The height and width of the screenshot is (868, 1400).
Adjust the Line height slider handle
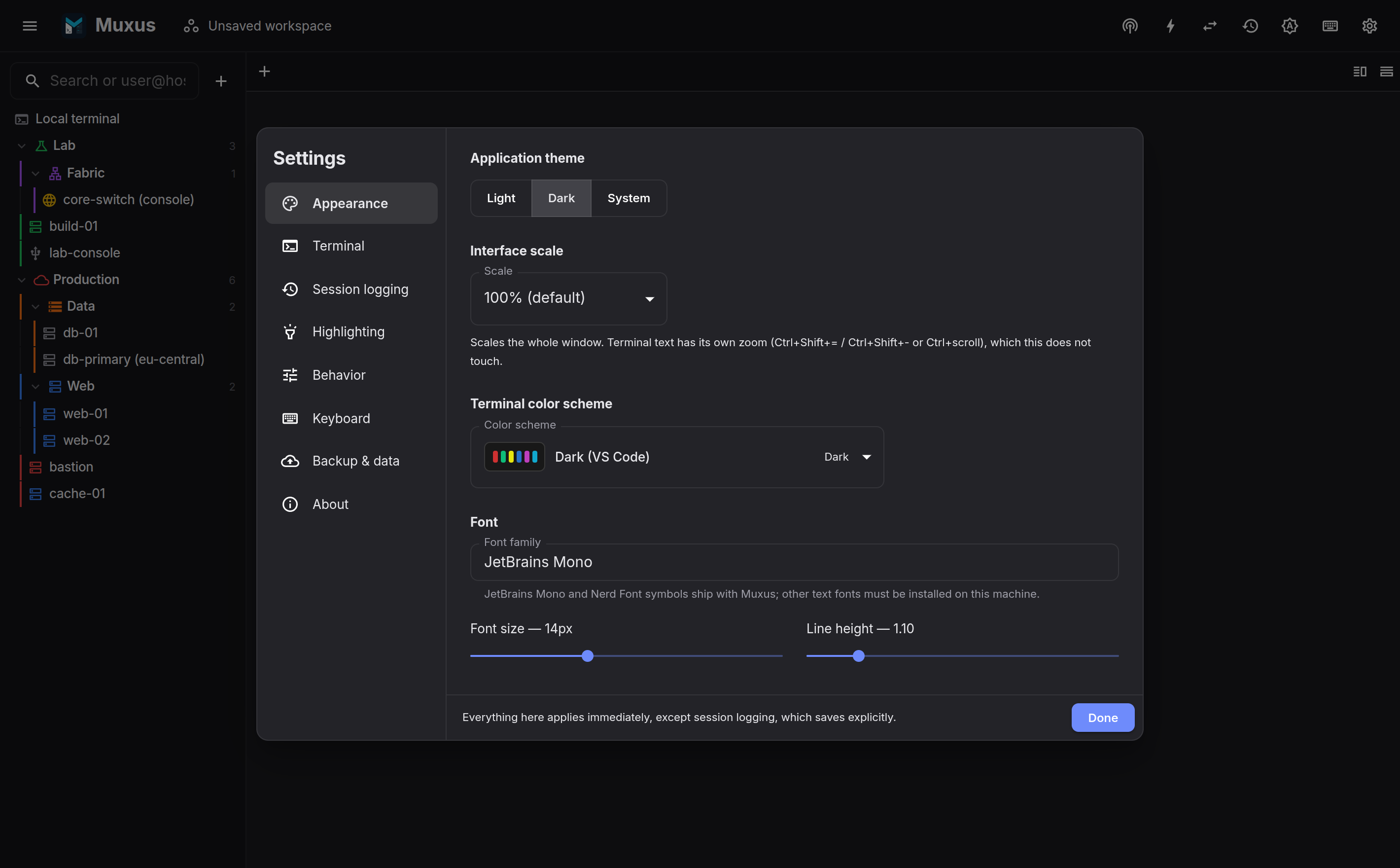(x=858, y=656)
